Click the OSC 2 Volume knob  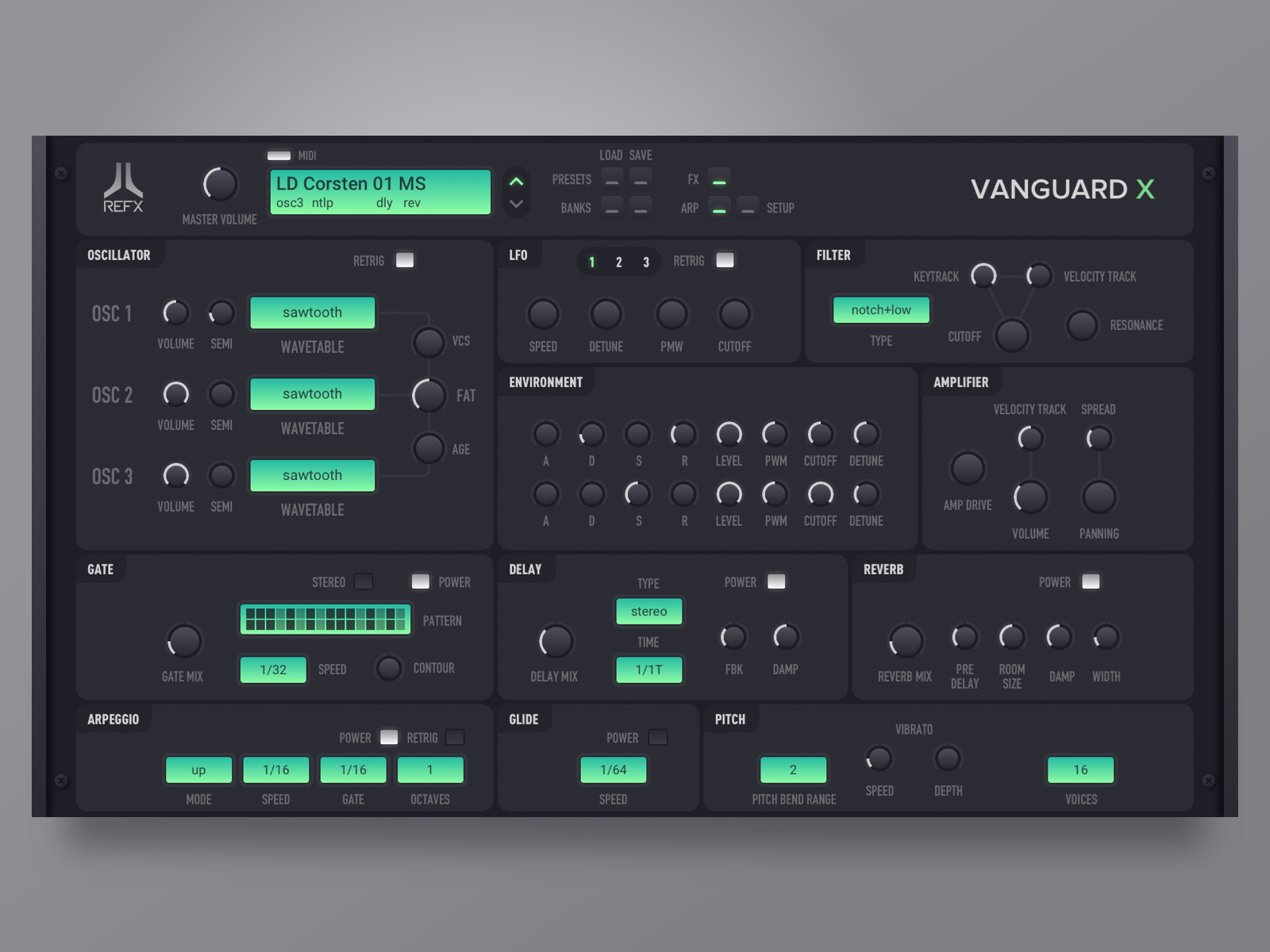point(175,394)
